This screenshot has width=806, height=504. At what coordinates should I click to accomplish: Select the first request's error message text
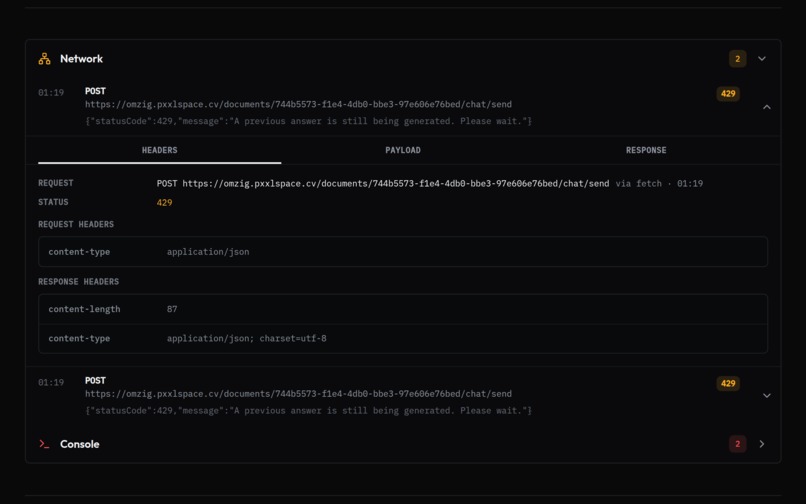pyautogui.click(x=308, y=121)
